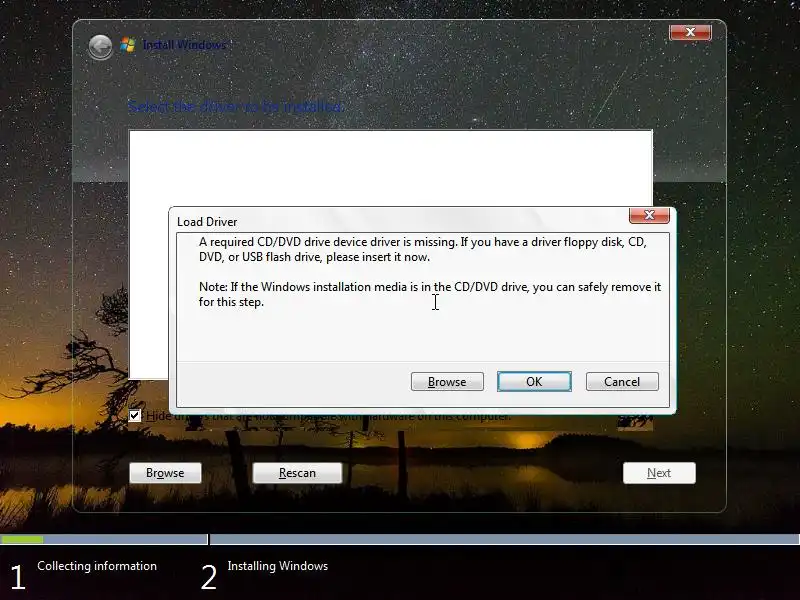Click 'Select the driver to be installed' heading
This screenshot has width=800, height=600.
click(x=235, y=107)
